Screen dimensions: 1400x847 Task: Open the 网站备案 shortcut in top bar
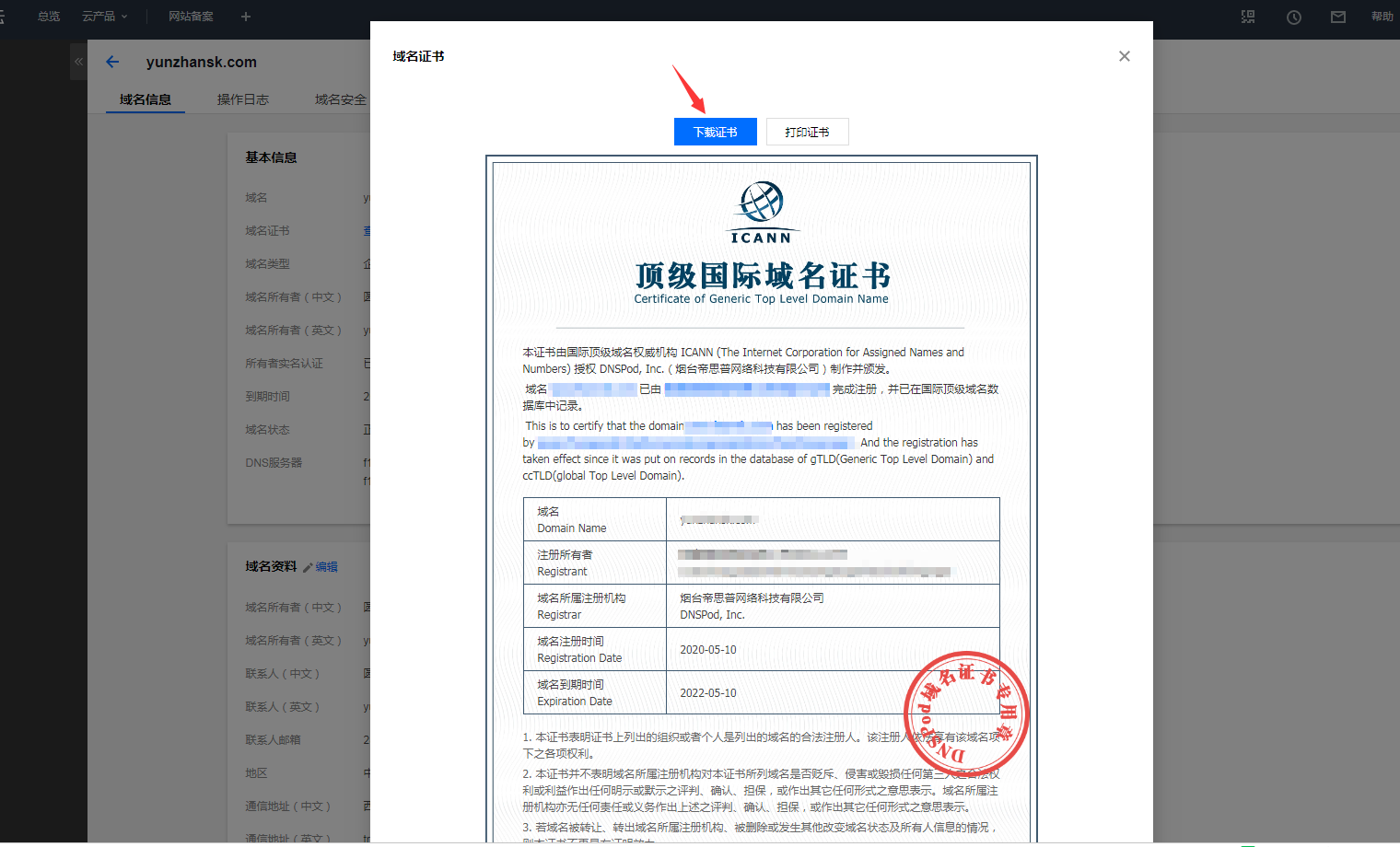191,17
